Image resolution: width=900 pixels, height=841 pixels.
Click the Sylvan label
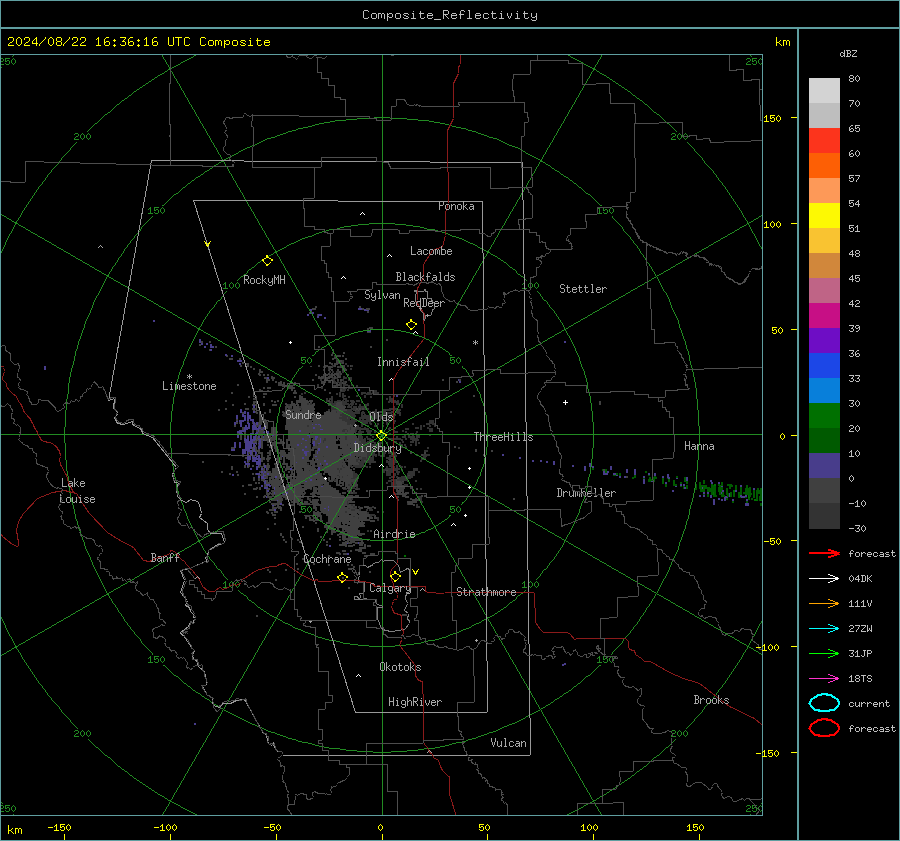pyautogui.click(x=382, y=295)
